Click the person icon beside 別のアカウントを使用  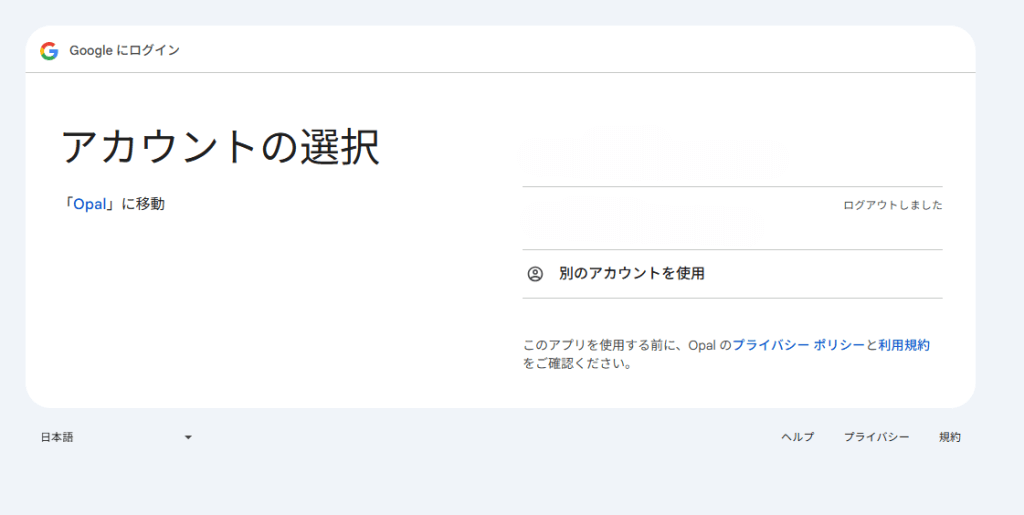535,274
